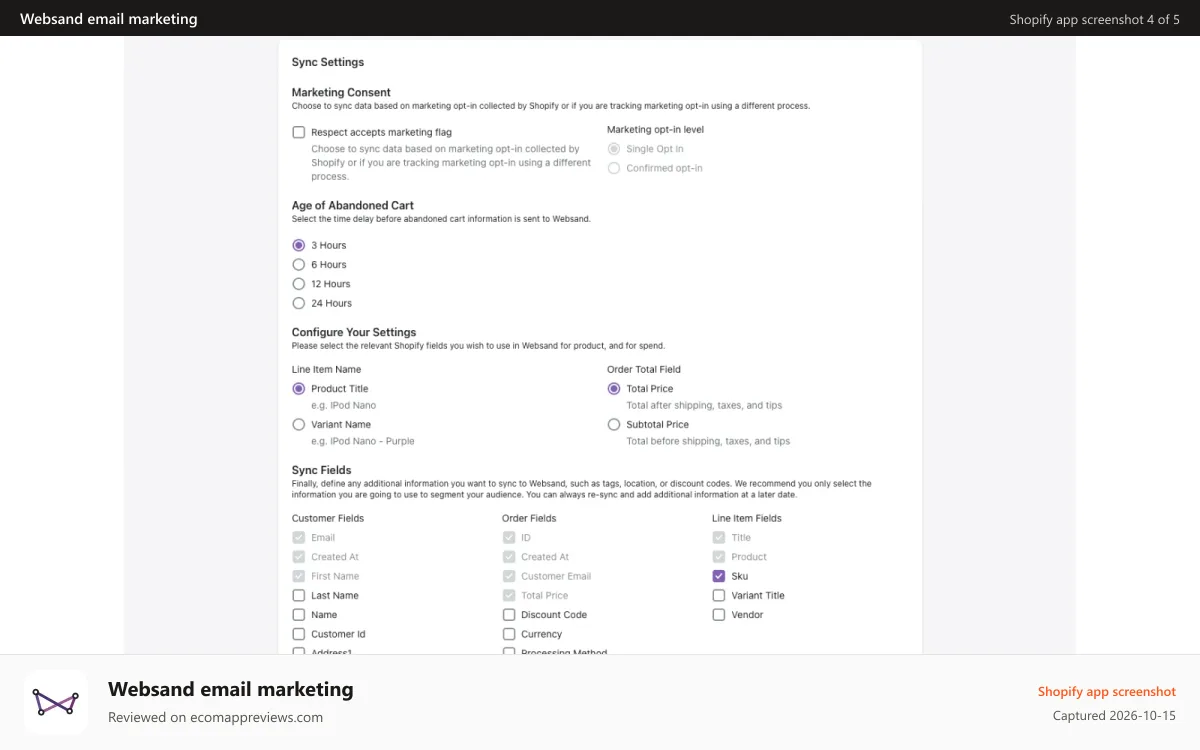Click the Marketing Consent heading
The height and width of the screenshot is (750, 1200).
pyautogui.click(x=341, y=92)
